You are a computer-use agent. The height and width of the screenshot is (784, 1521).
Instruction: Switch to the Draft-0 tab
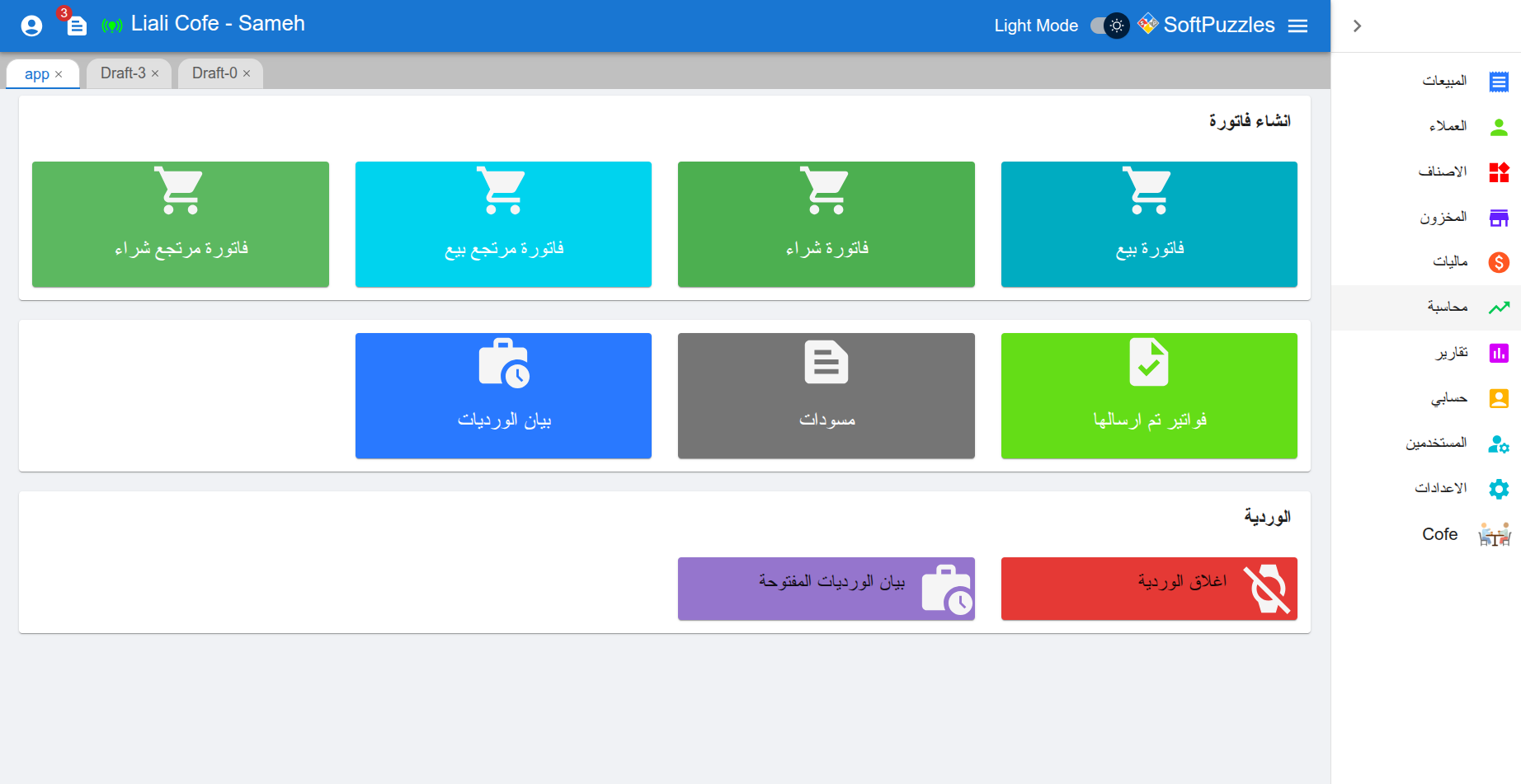click(214, 73)
